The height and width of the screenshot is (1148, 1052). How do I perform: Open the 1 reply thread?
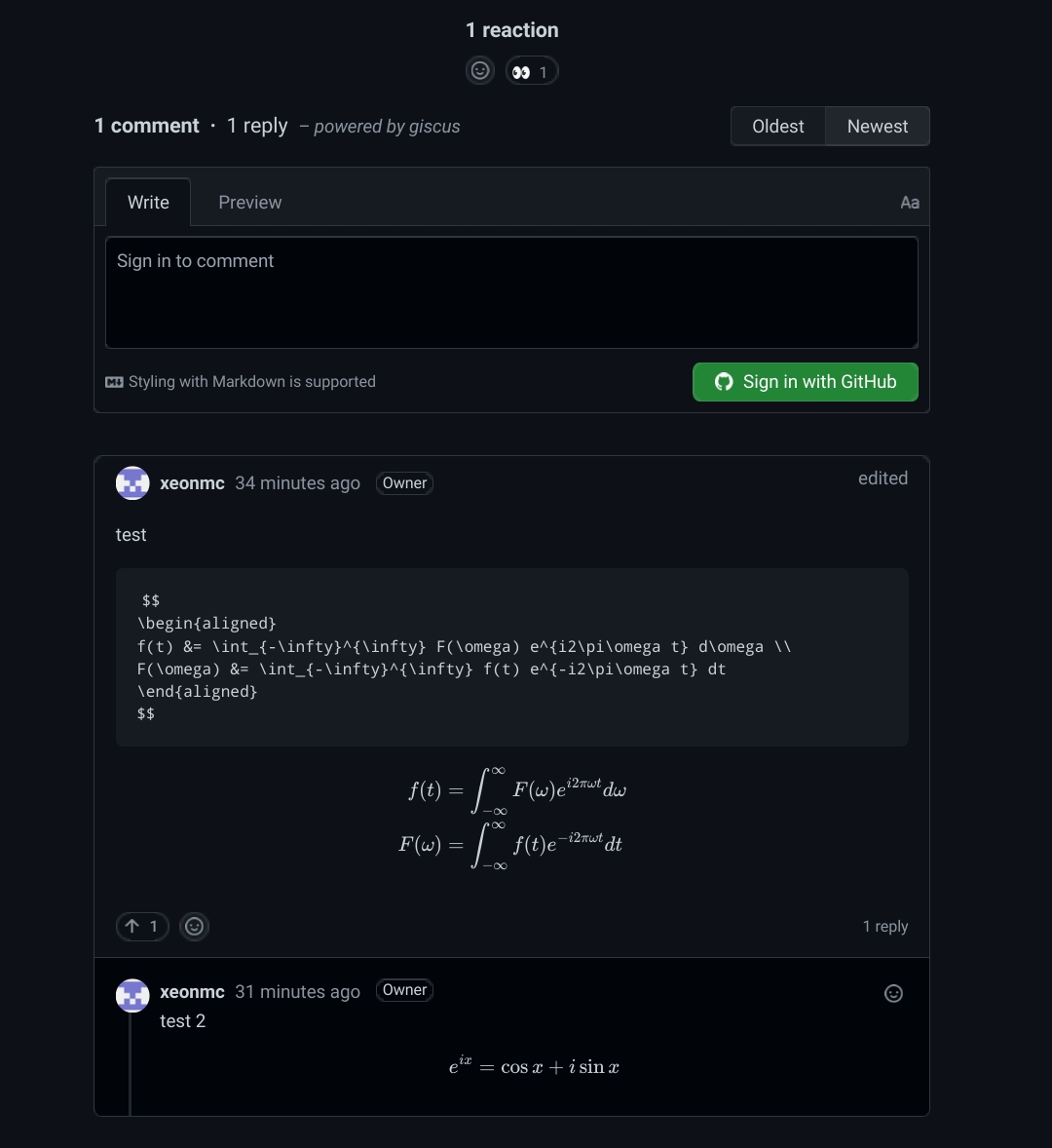click(x=884, y=926)
